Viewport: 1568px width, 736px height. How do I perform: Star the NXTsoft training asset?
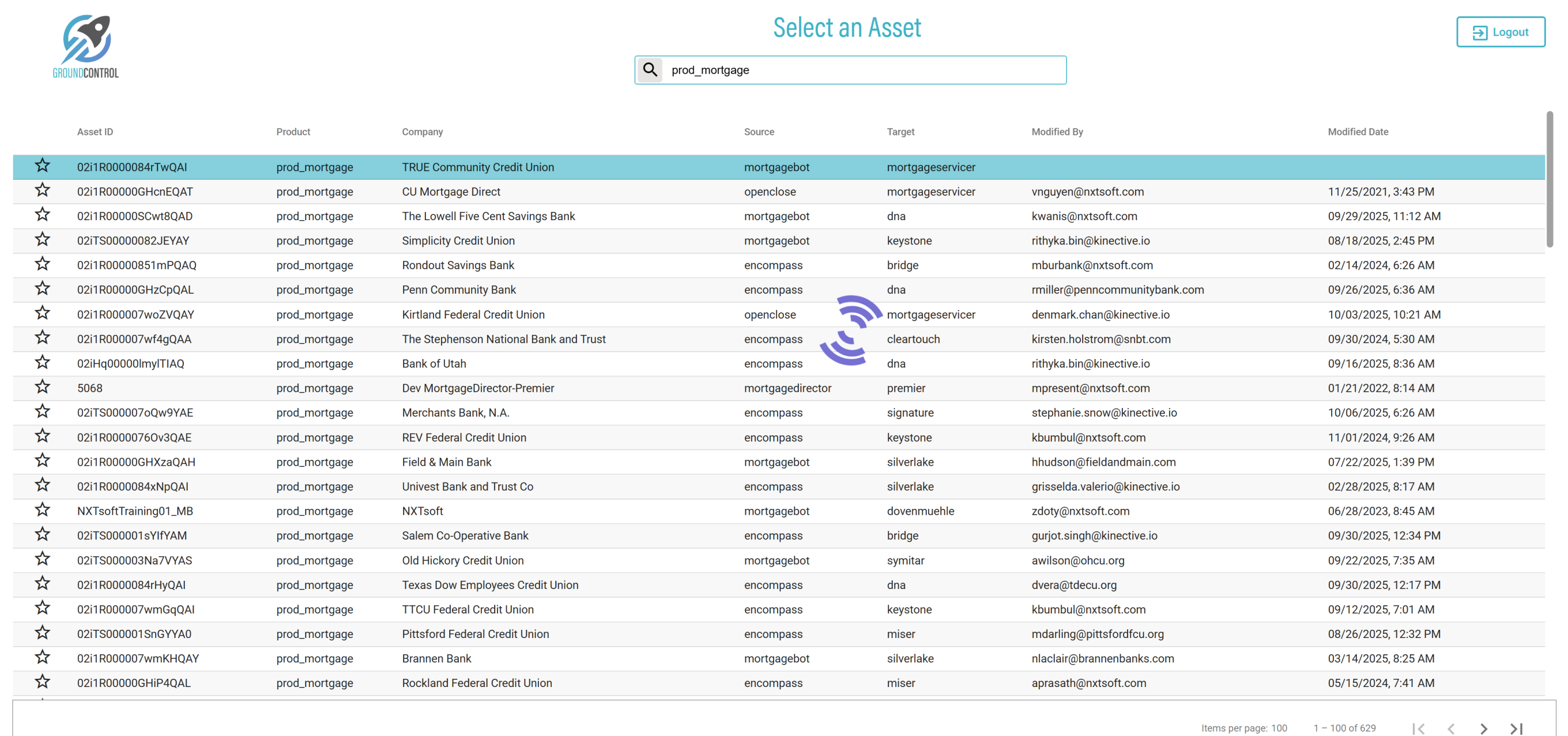[x=42, y=510]
